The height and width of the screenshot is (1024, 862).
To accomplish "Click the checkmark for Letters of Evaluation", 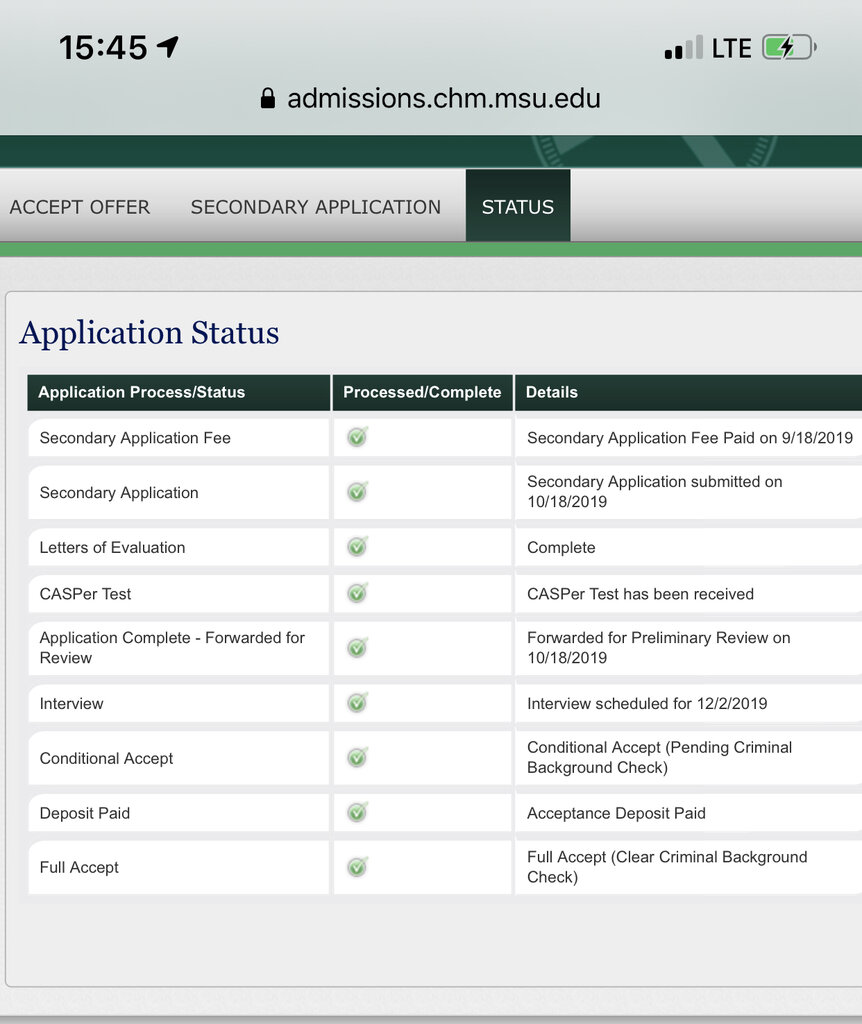I will (x=357, y=546).
